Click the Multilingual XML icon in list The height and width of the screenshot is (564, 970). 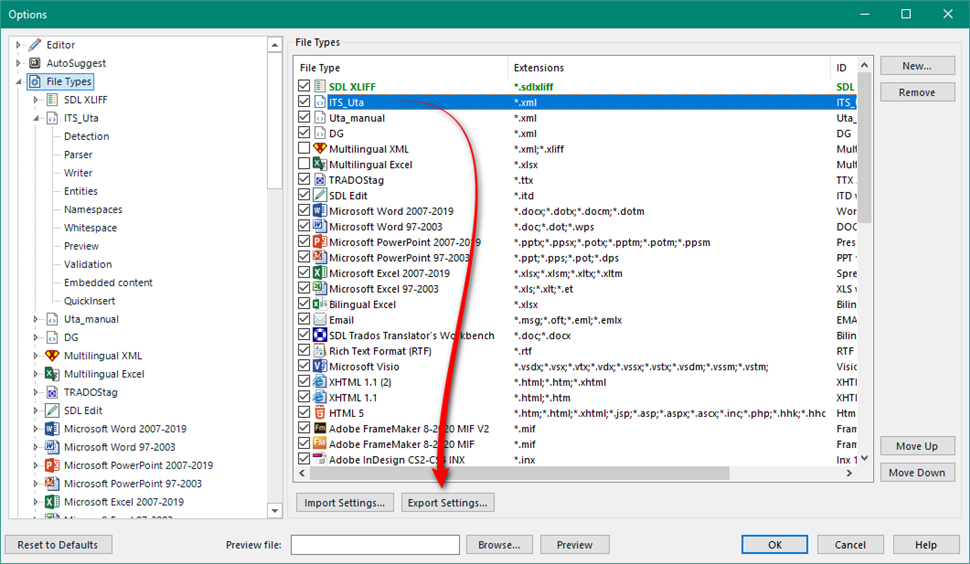point(320,148)
